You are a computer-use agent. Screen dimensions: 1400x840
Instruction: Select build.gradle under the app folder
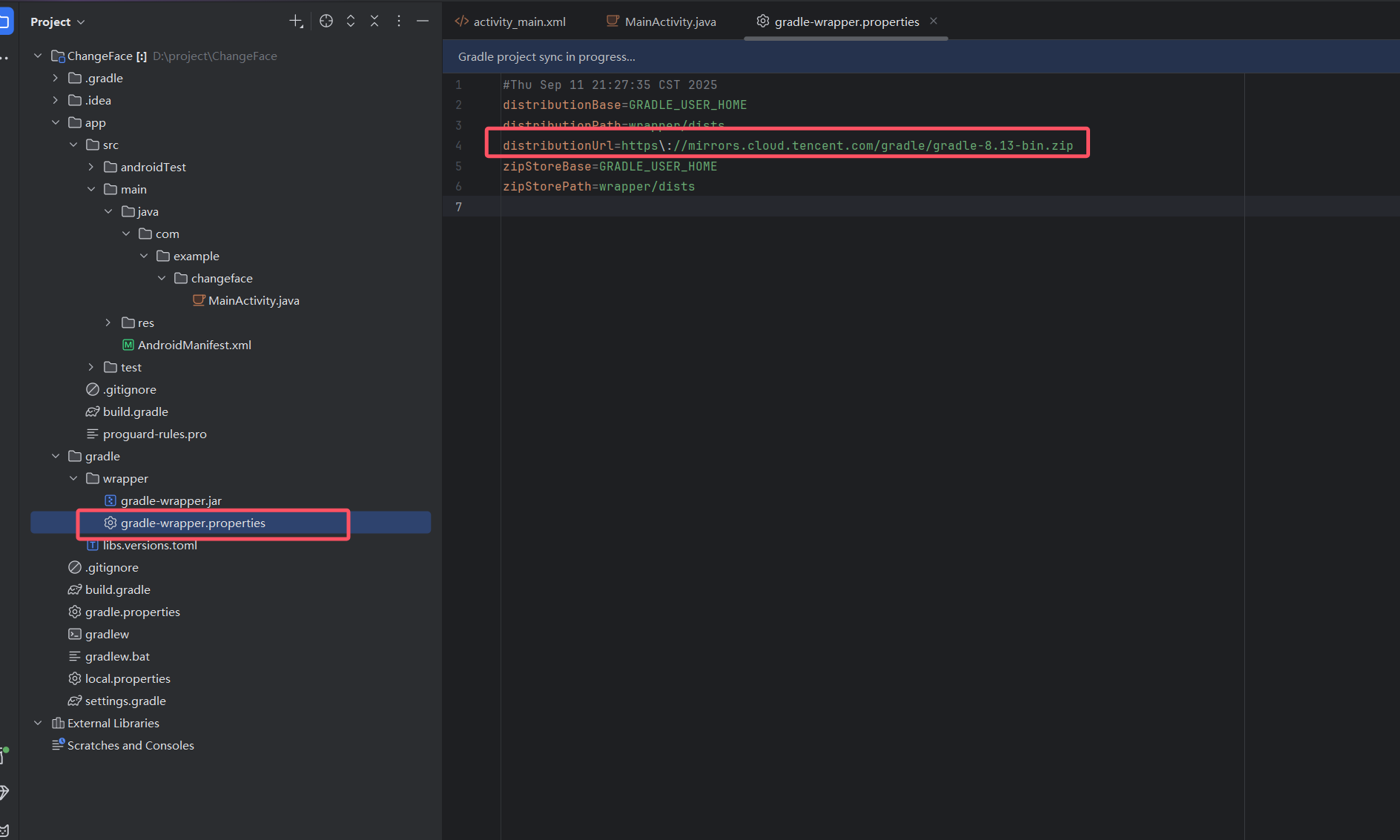[x=136, y=411]
